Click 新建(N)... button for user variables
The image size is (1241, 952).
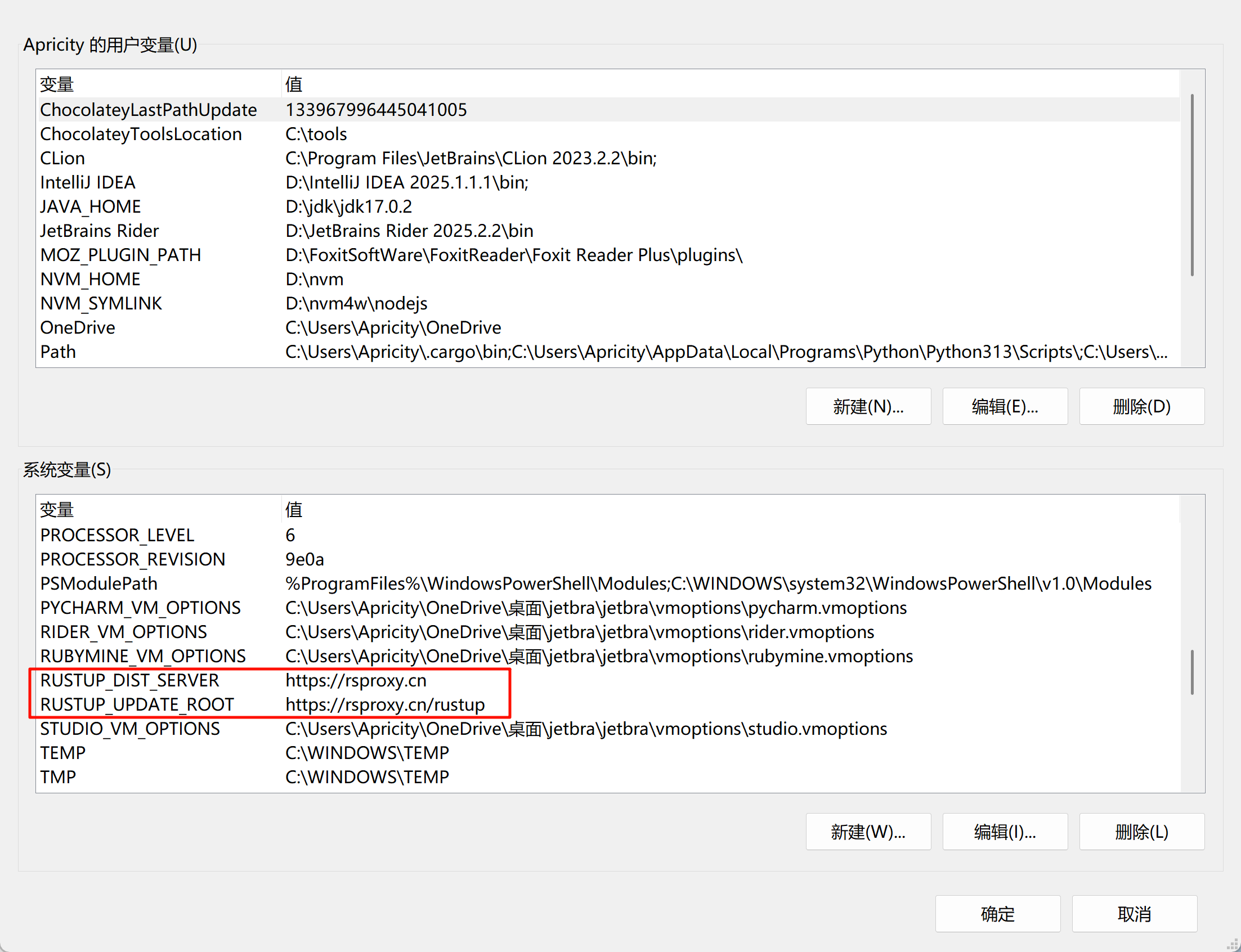[867, 406]
